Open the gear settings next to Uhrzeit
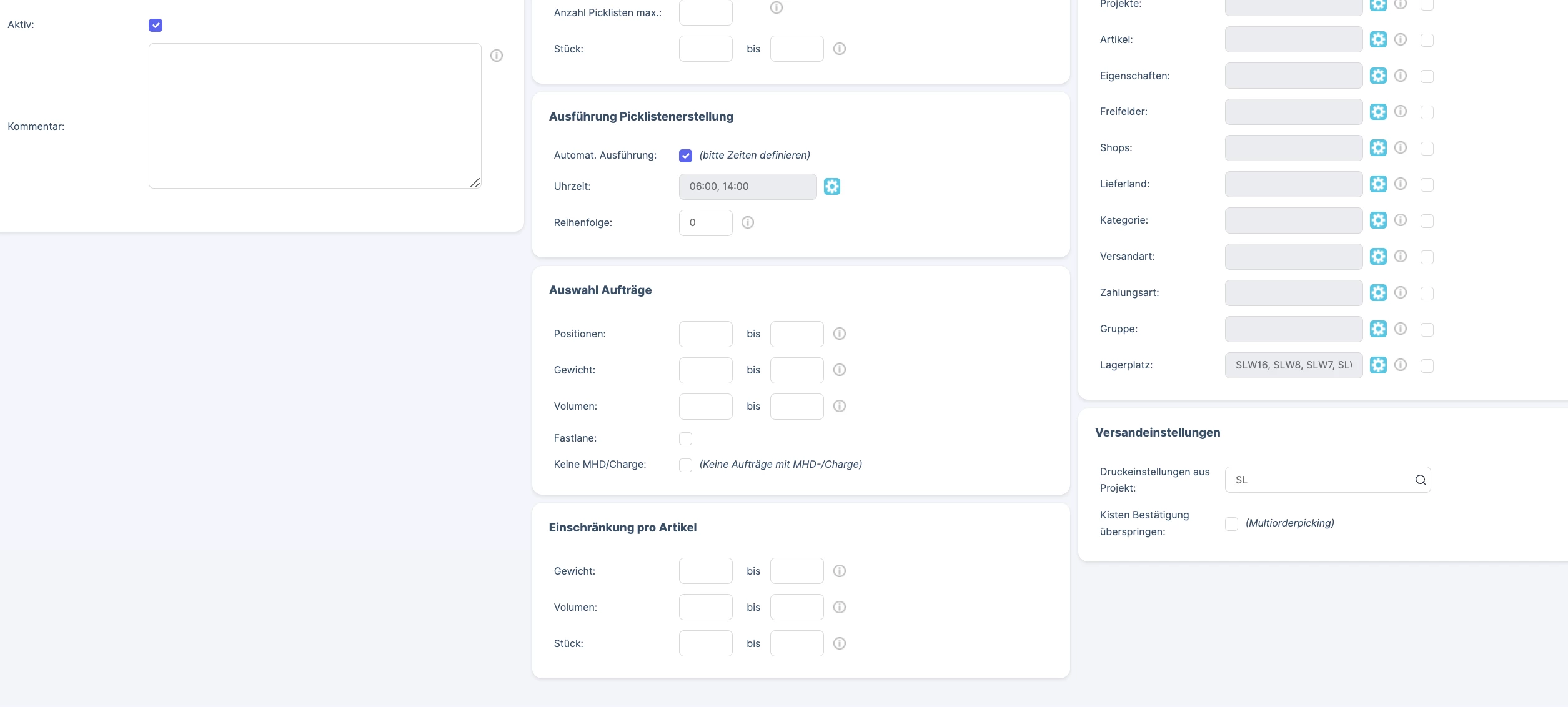This screenshot has width=1568, height=707. point(831,186)
